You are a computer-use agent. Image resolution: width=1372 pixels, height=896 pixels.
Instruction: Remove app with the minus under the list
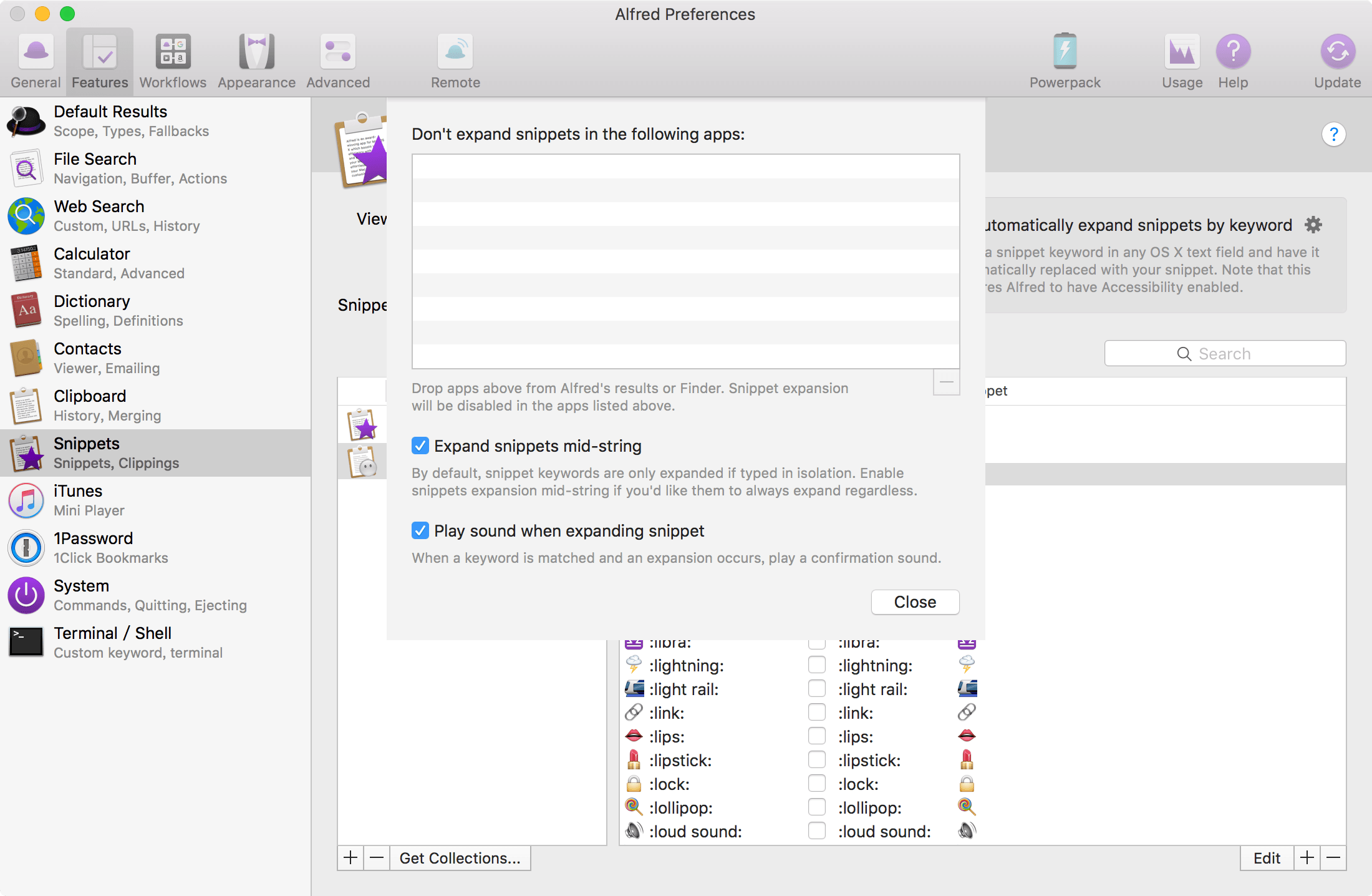(946, 382)
